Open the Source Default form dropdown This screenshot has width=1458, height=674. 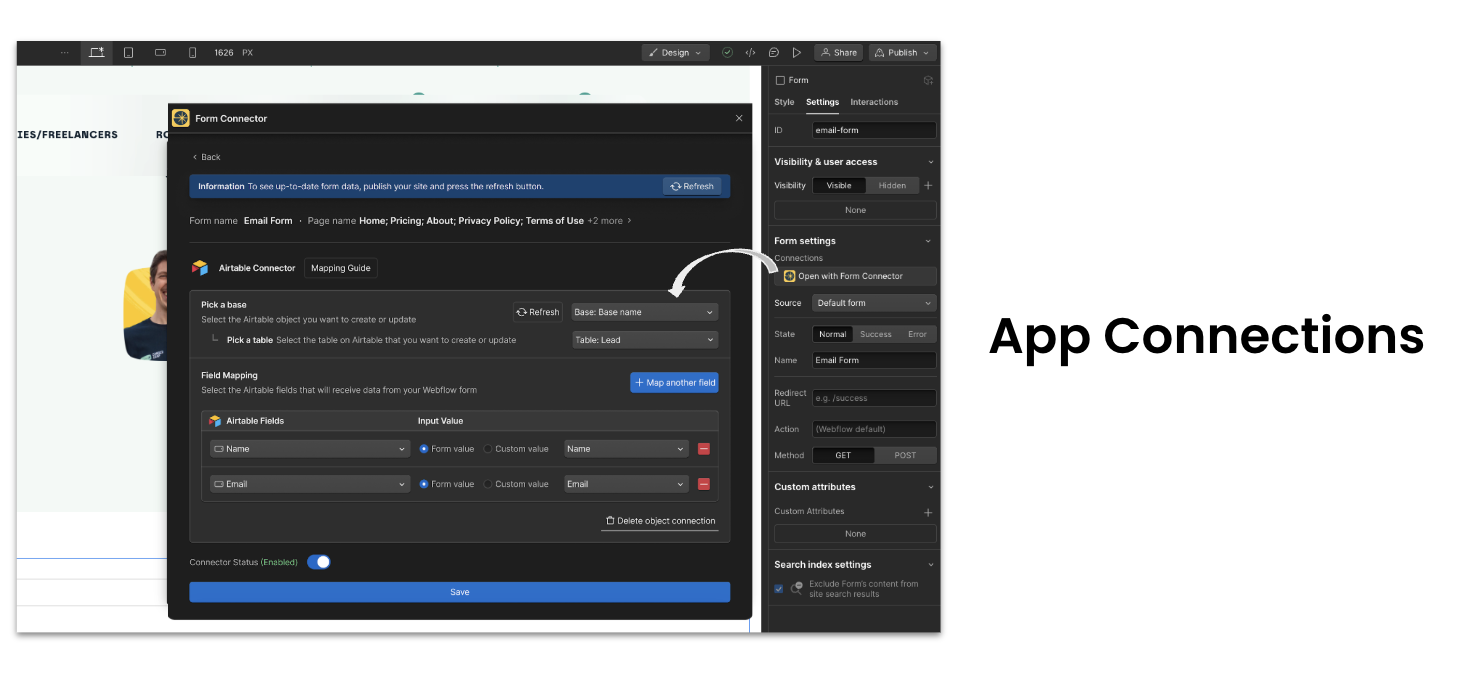(x=874, y=303)
